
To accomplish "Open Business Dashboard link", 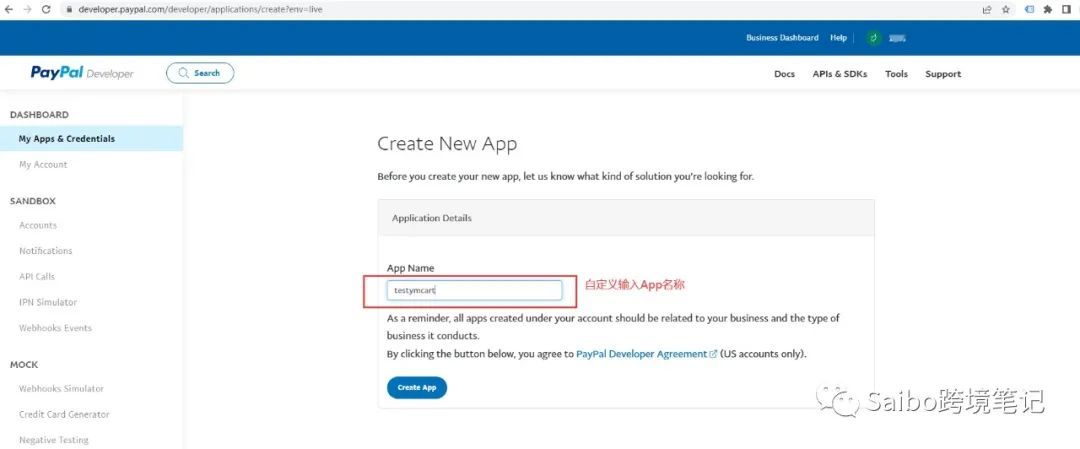I will (x=782, y=38).
